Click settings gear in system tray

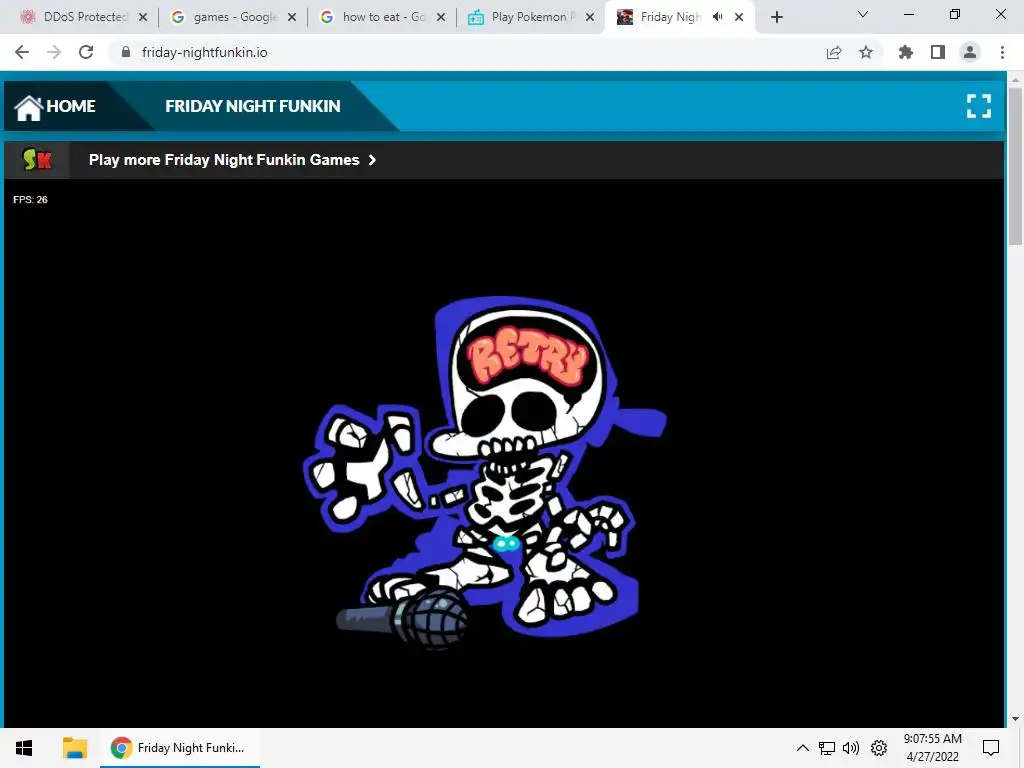tap(879, 748)
